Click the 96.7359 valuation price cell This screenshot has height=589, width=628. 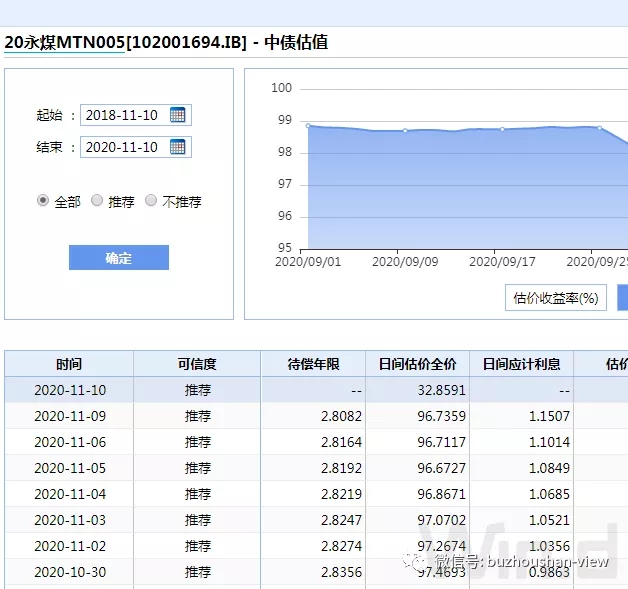pyautogui.click(x=417, y=416)
